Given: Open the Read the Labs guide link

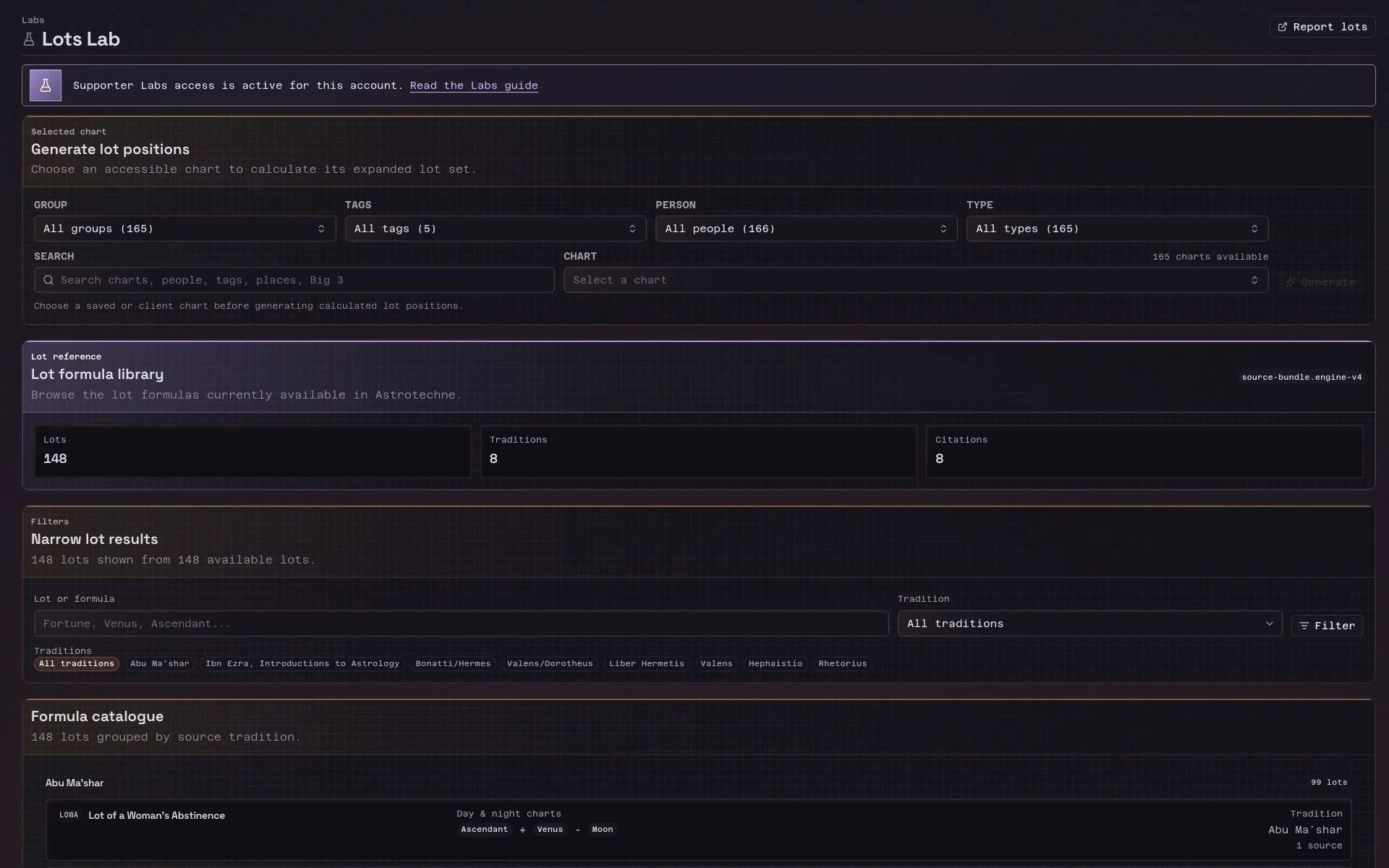Looking at the screenshot, I should tap(474, 85).
